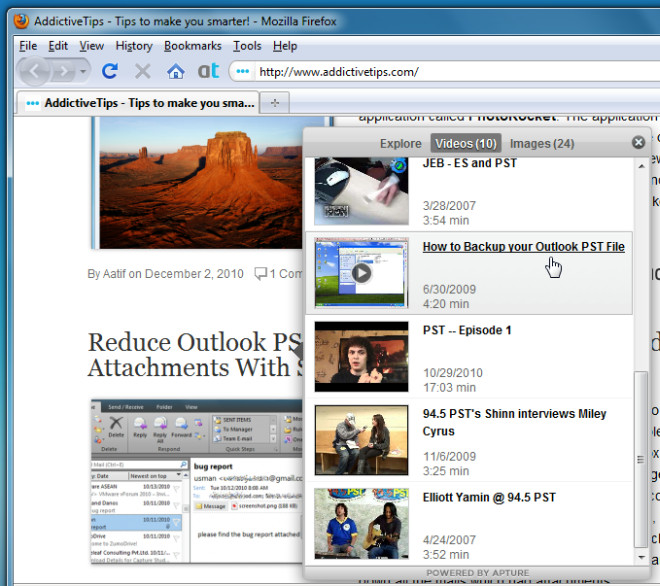
Task: Play the Outlook PST backup video
Action: tap(362, 273)
